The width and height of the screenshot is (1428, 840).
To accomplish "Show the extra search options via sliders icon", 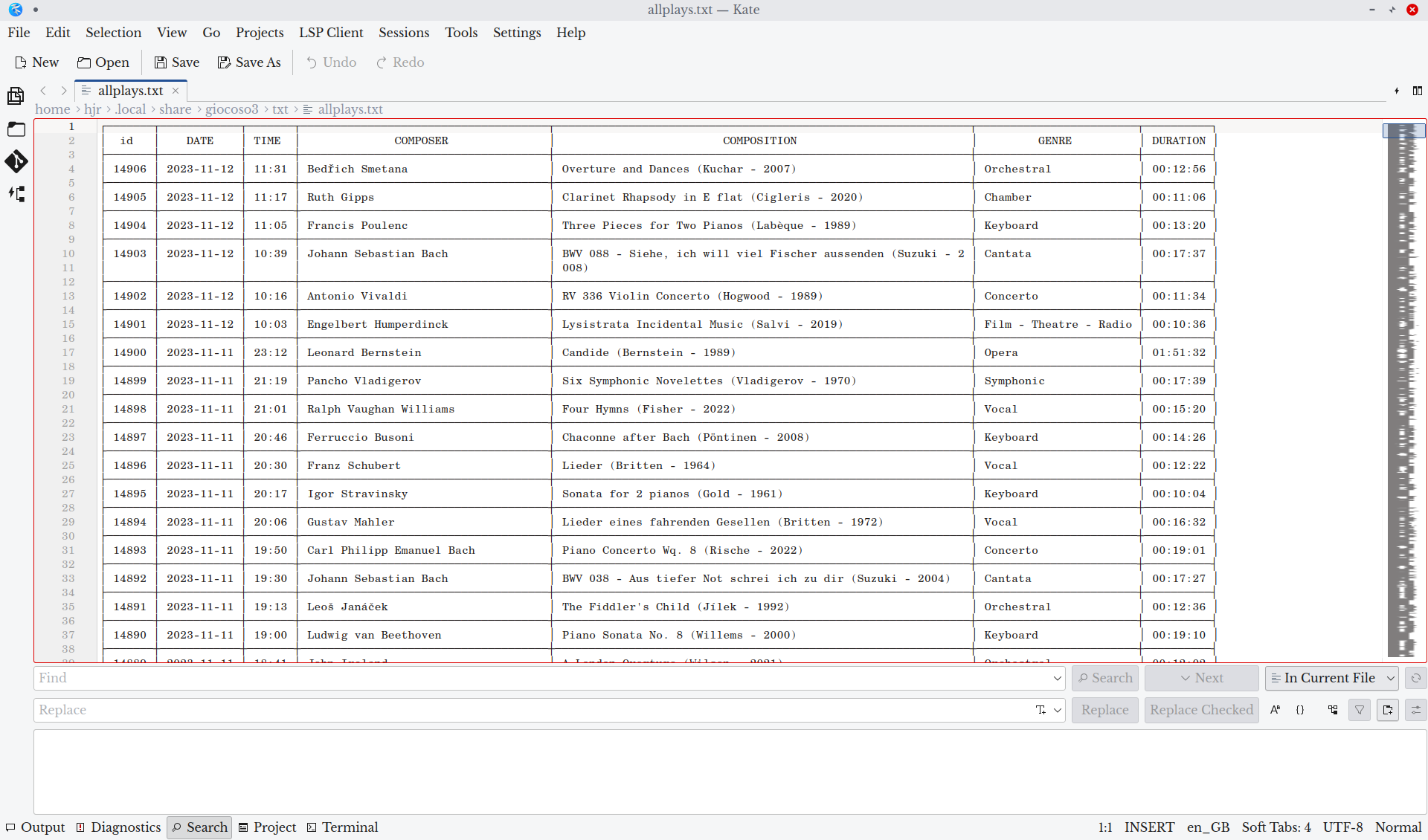I will point(1416,710).
